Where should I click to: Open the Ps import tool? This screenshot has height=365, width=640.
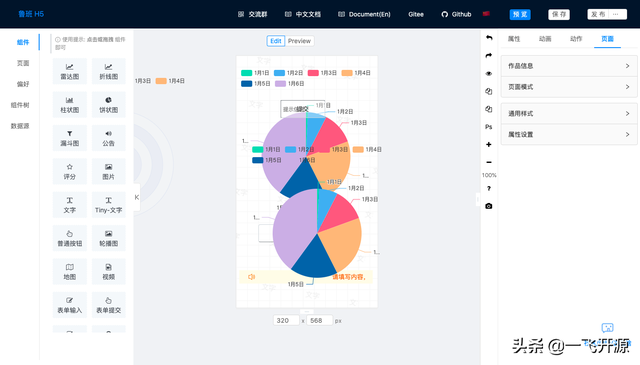[x=489, y=127]
